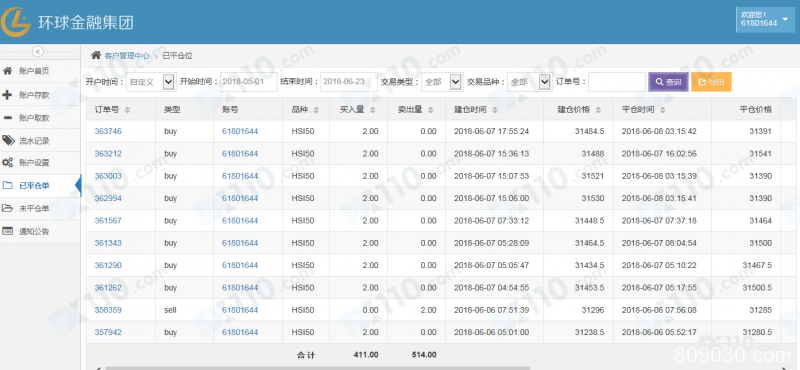Viewport: 800px width, 370px height.
Task: Click the 环球金融集团 title text
Action: pyautogui.click(x=86, y=23)
